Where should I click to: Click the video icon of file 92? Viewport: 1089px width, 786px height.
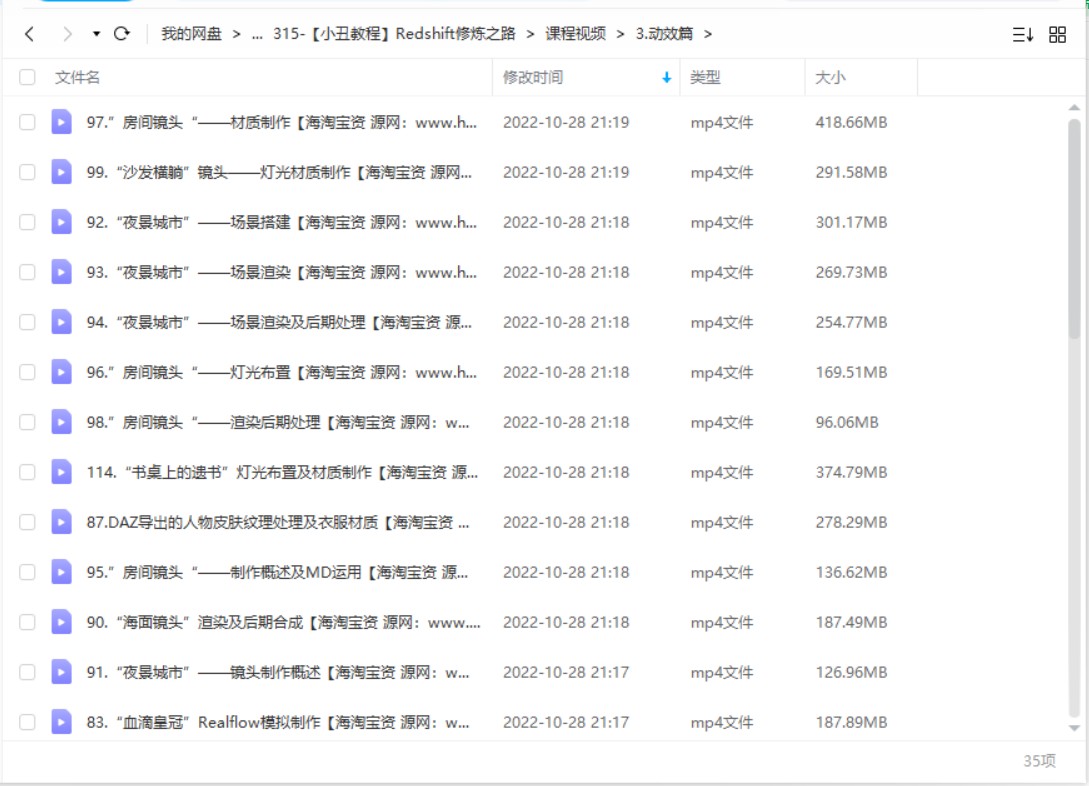pyautogui.click(x=61, y=222)
